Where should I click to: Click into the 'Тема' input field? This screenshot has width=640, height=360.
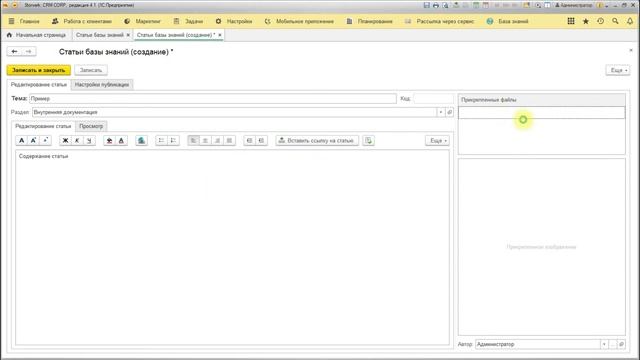(x=213, y=99)
